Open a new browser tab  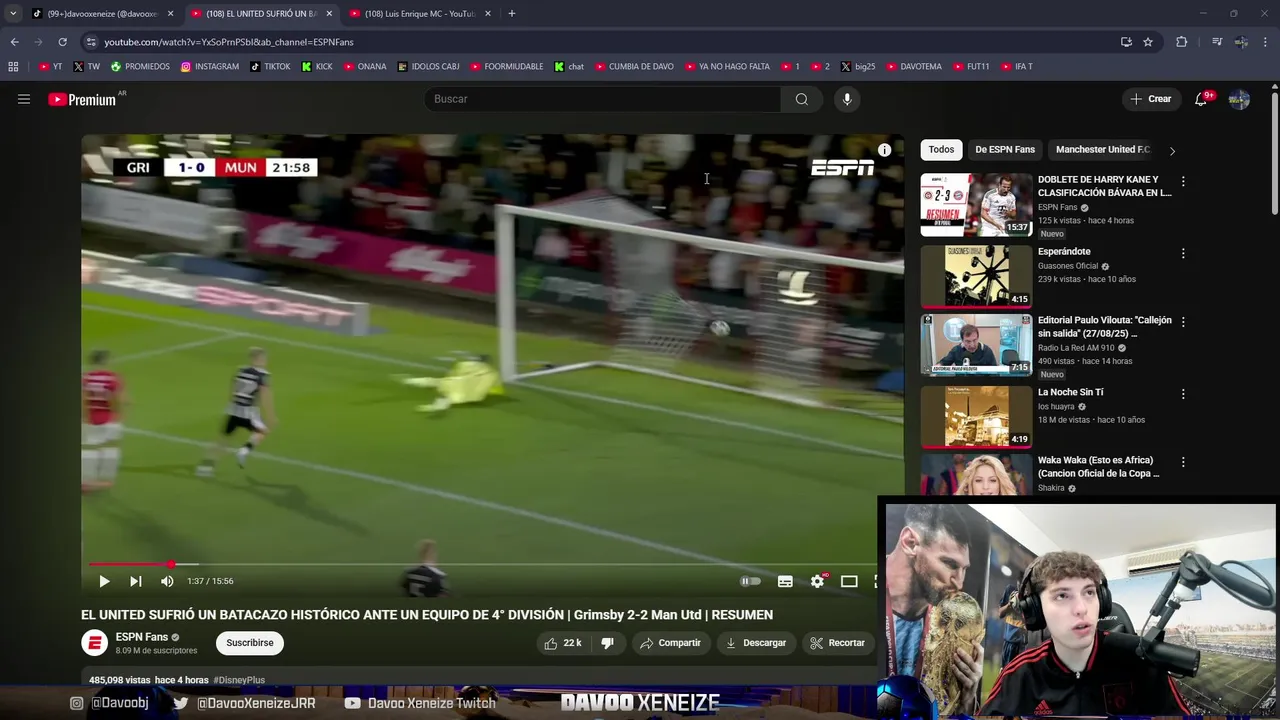511,13
